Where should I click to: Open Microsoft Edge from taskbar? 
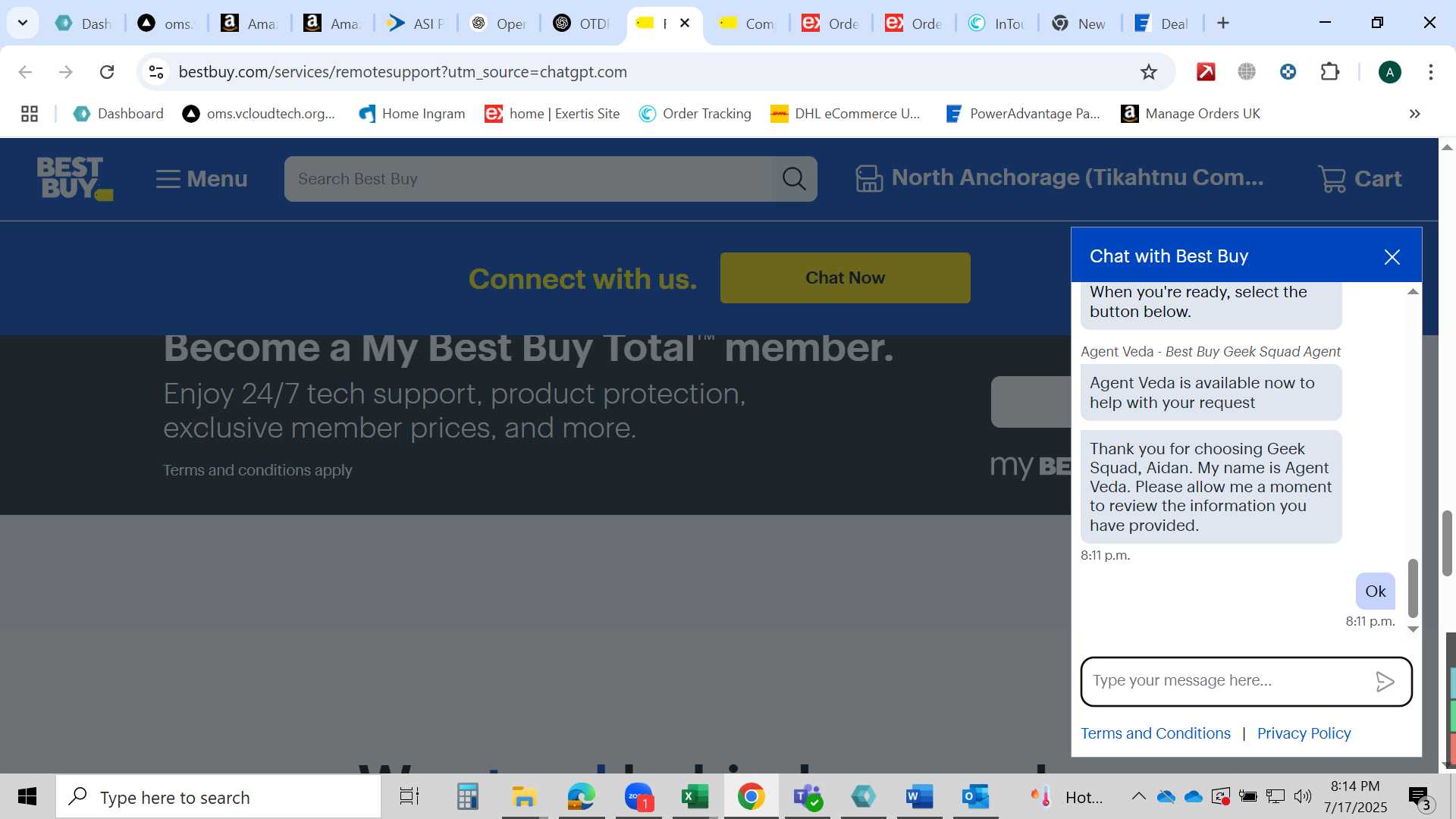coord(582,797)
